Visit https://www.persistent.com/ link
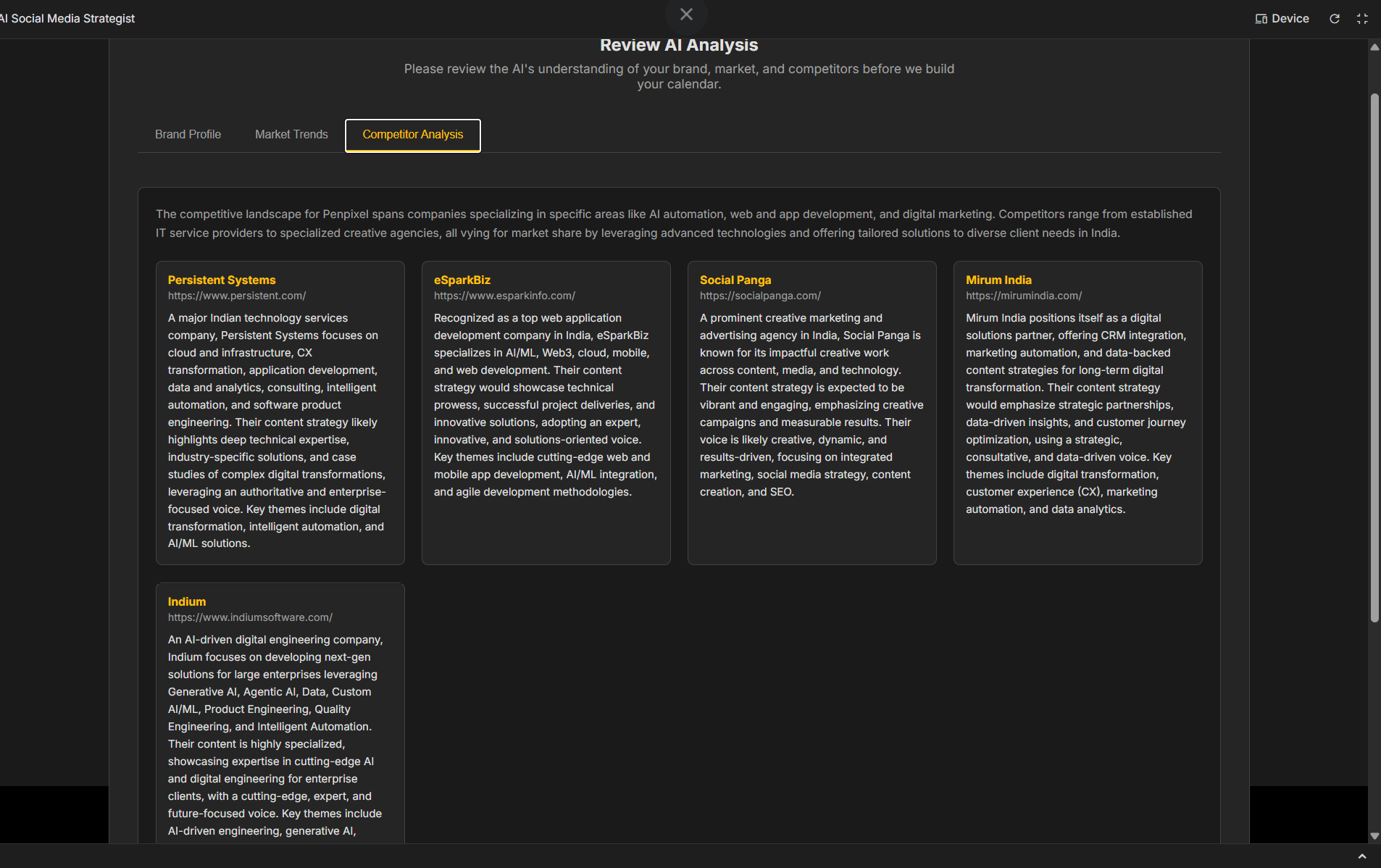Screen dimensions: 1381x868 (x=237, y=296)
